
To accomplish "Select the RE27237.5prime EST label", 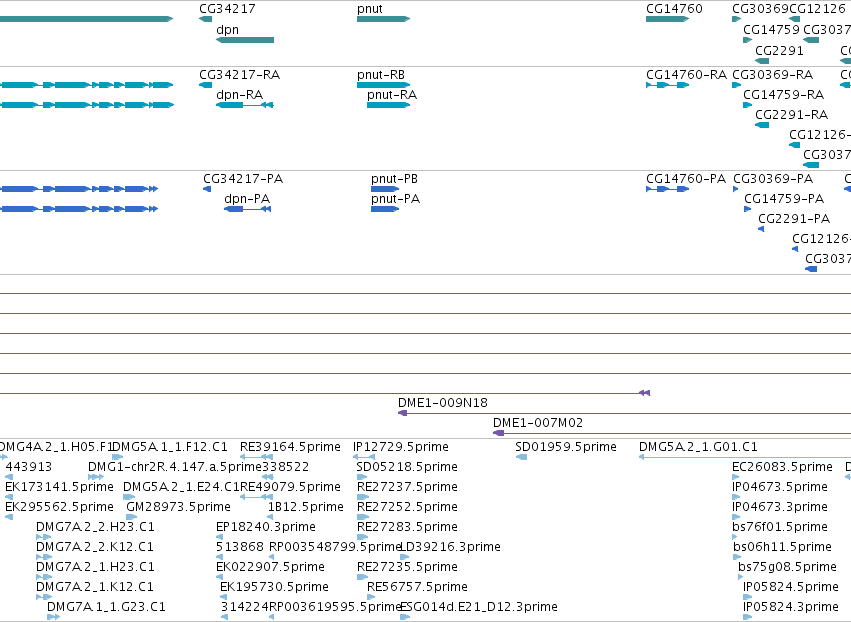I will [x=407, y=487].
